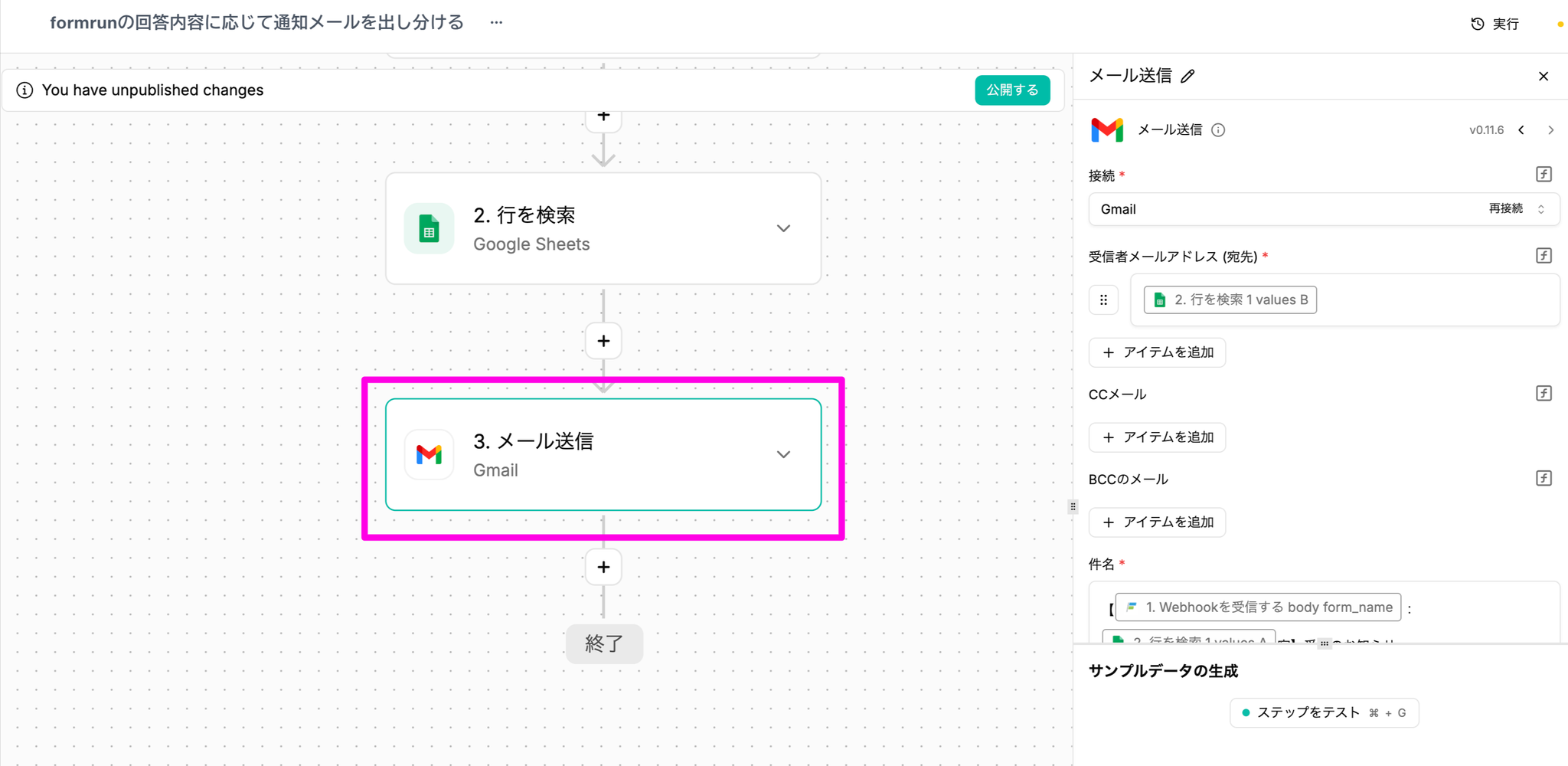The height and width of the screenshot is (766, 1568).
Task: Add a step before the 終了 node
Action: pos(603,567)
